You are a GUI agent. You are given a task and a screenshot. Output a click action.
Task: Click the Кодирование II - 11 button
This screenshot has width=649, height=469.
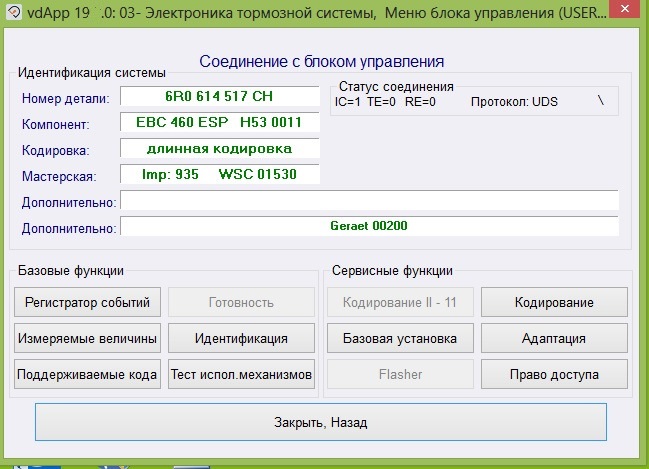400,302
